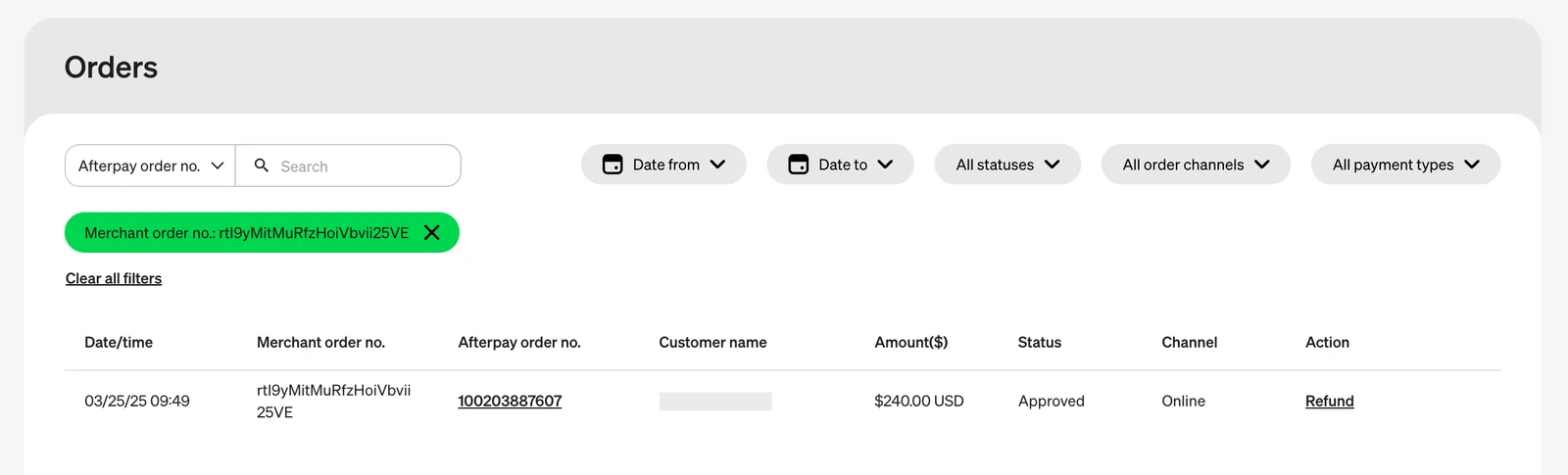1568x475 pixels.
Task: Click Refund for the $240.00 order
Action: coord(1329,401)
